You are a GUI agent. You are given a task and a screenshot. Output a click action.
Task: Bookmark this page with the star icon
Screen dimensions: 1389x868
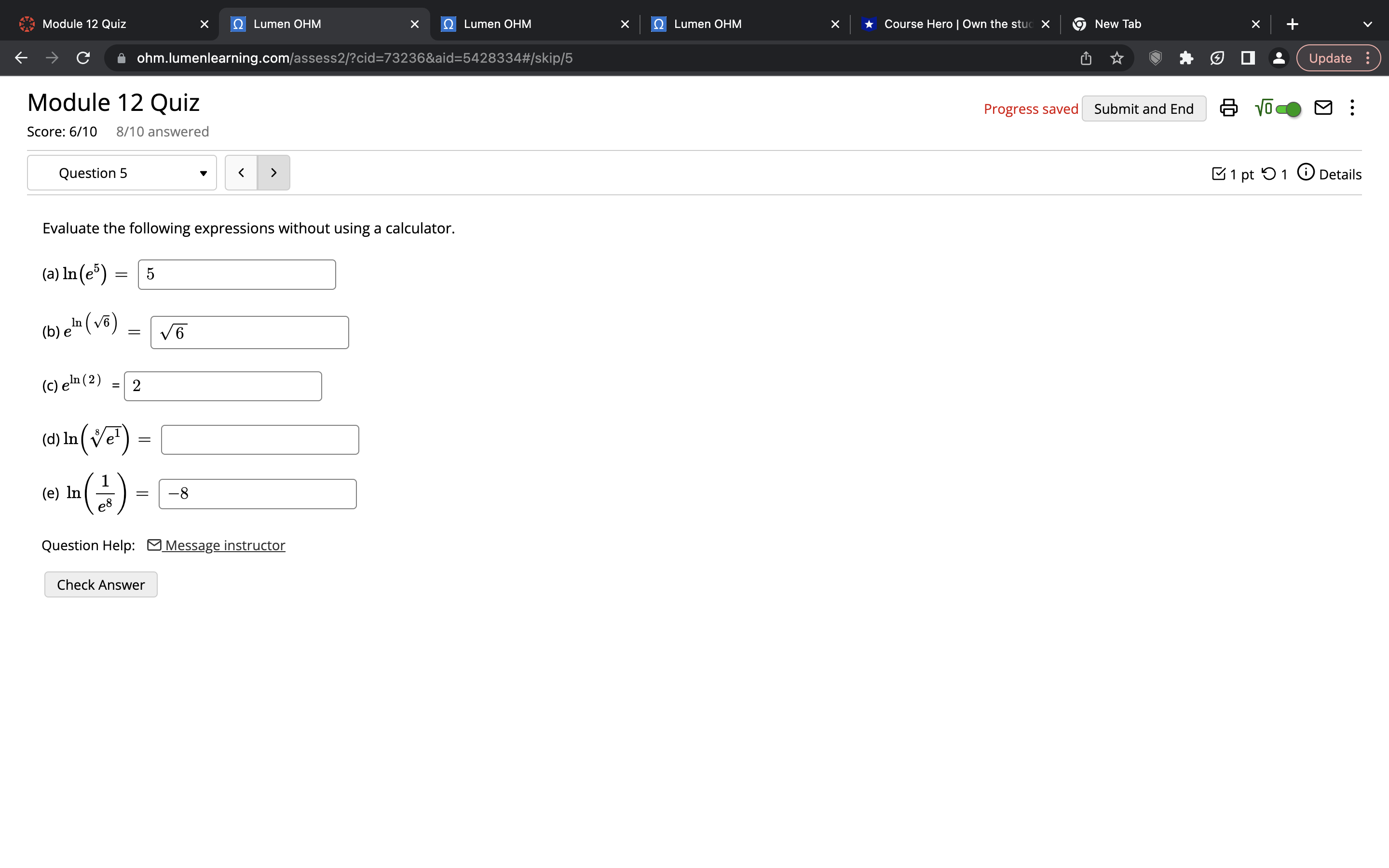pos(1117,58)
